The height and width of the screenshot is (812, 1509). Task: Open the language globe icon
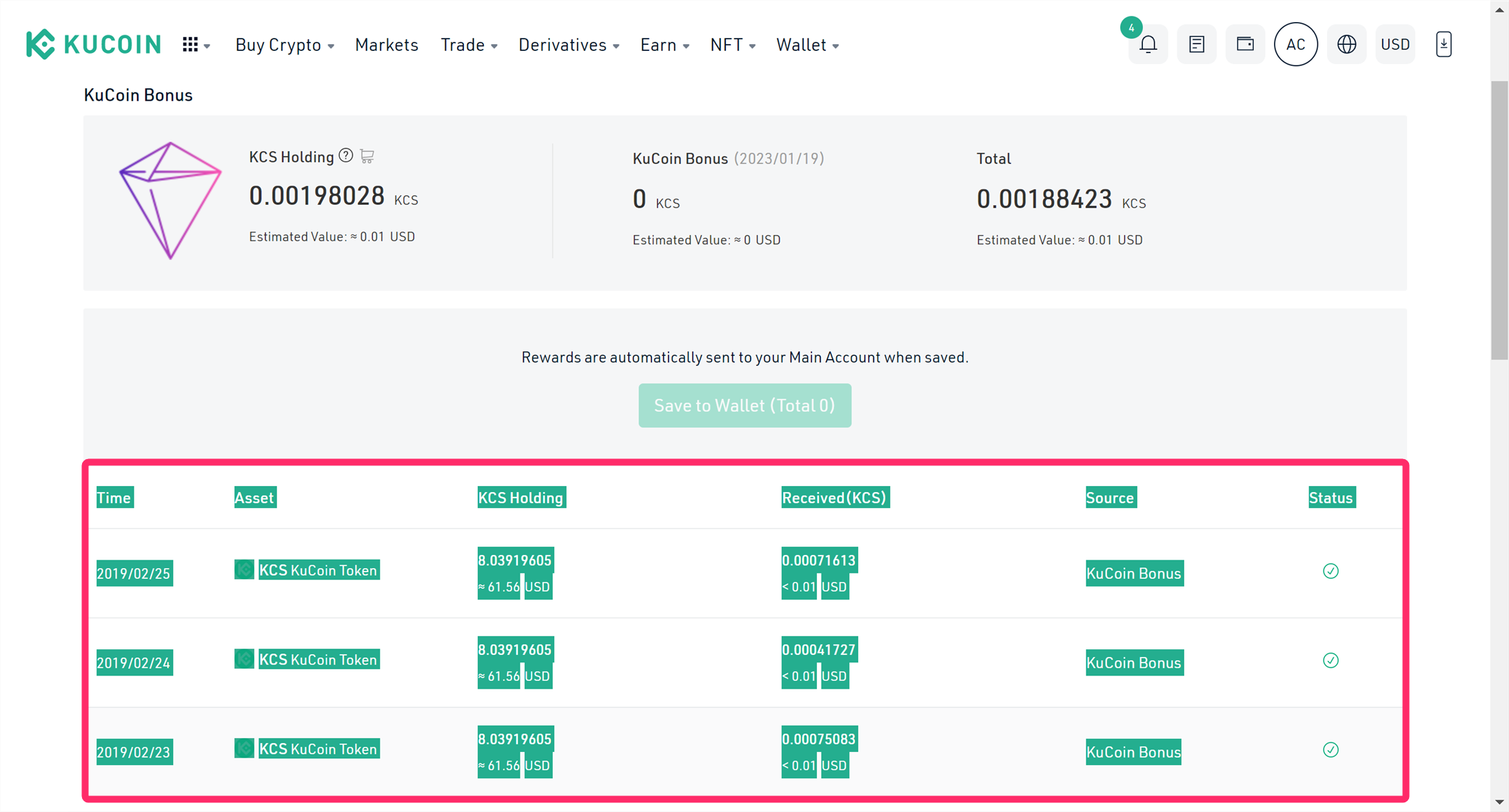(1346, 45)
